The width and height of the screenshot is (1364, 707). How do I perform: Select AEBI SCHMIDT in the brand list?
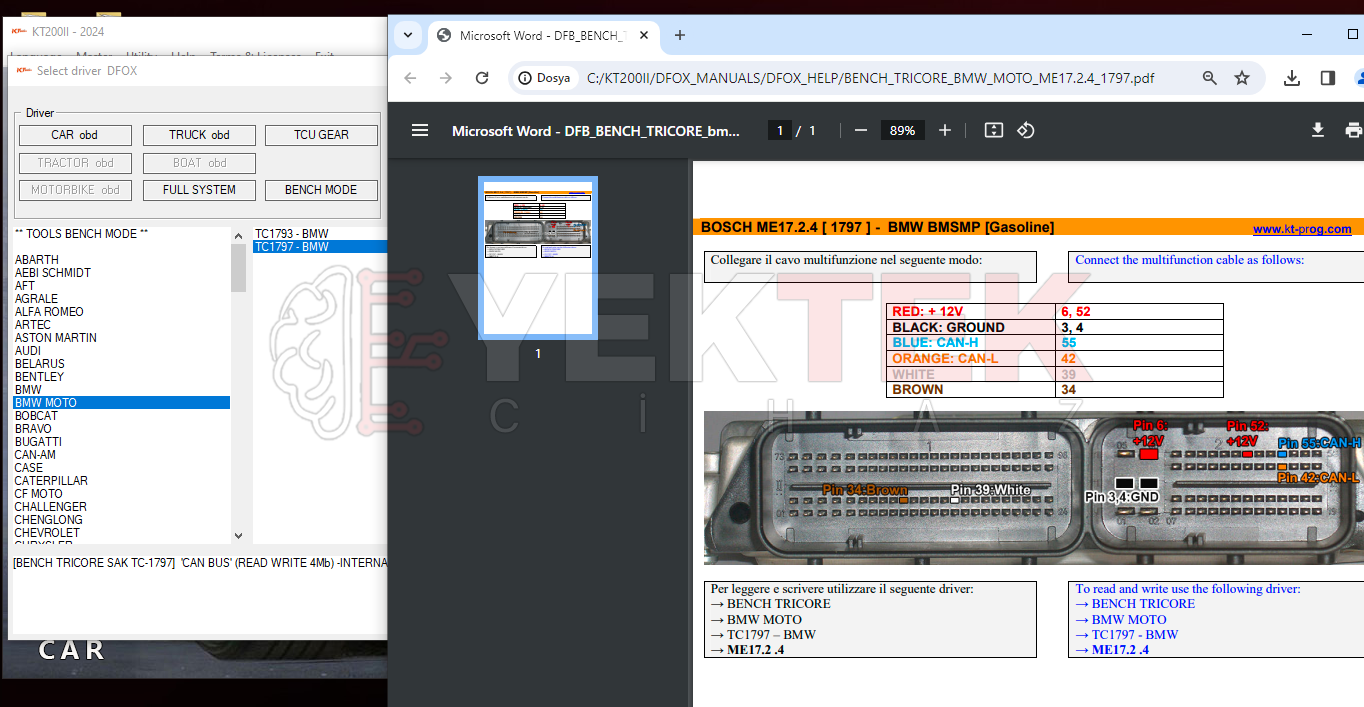(121, 273)
